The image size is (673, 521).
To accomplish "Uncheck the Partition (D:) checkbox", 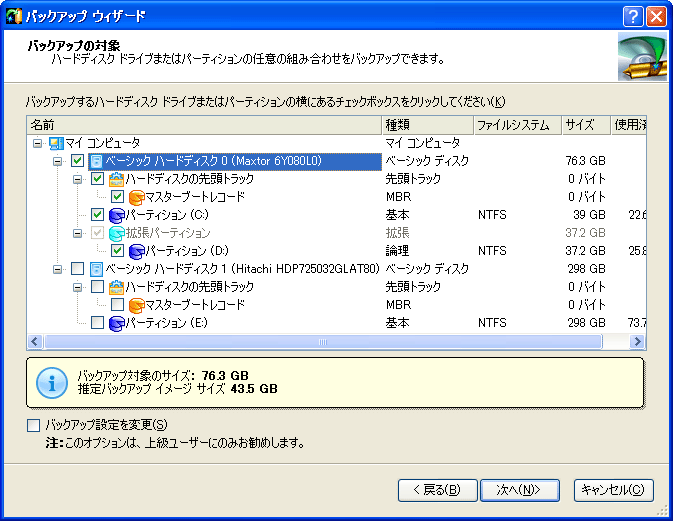I will pos(117,251).
